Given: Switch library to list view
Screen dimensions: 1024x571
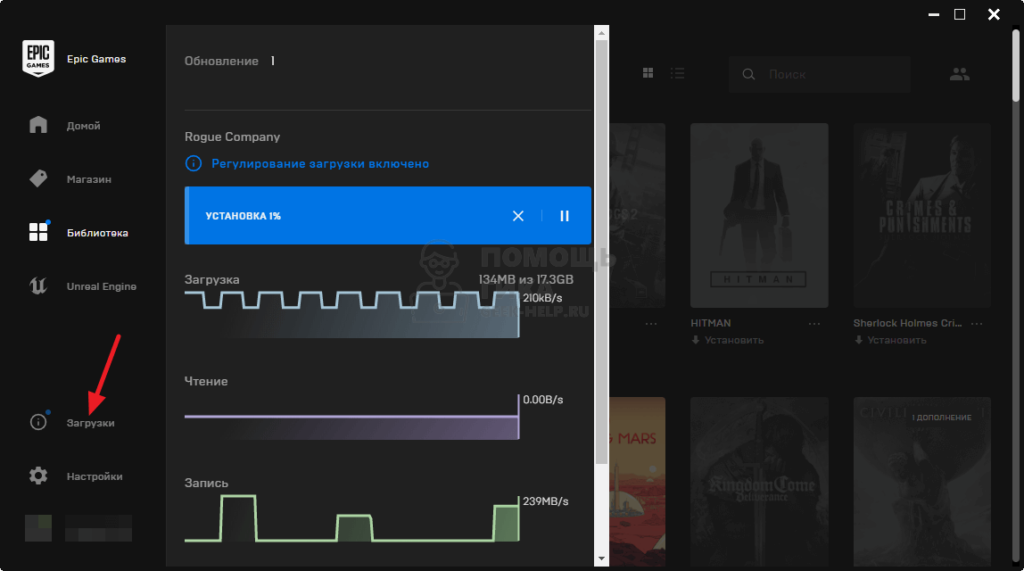Looking at the screenshot, I should click(x=677, y=74).
